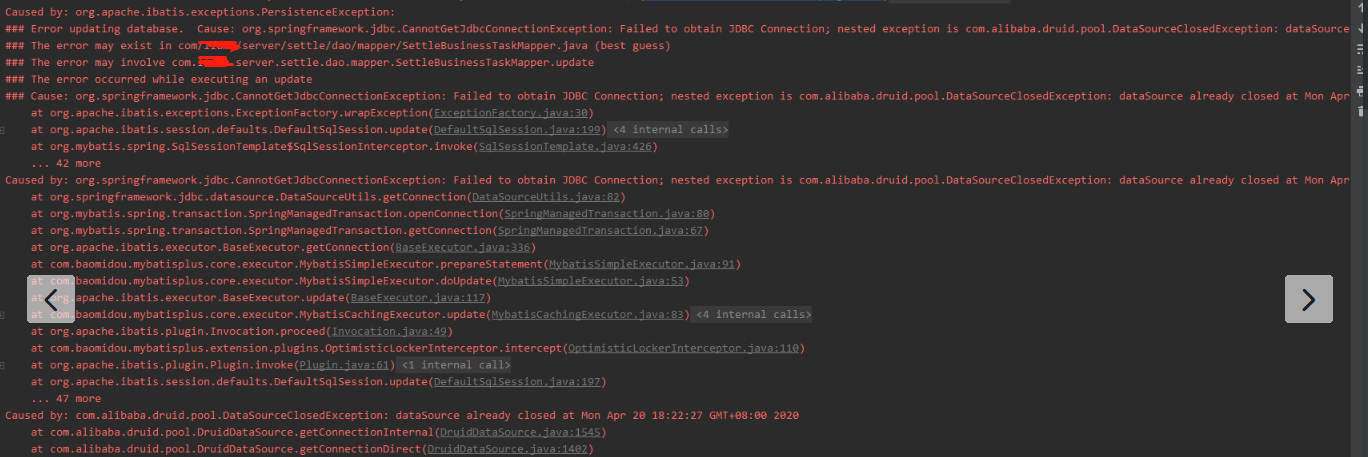This screenshot has height=457, width=1368.
Task: Expand the "<4 internal calls>" after DefaultSqlSession.java:199
Action: click(x=669, y=130)
